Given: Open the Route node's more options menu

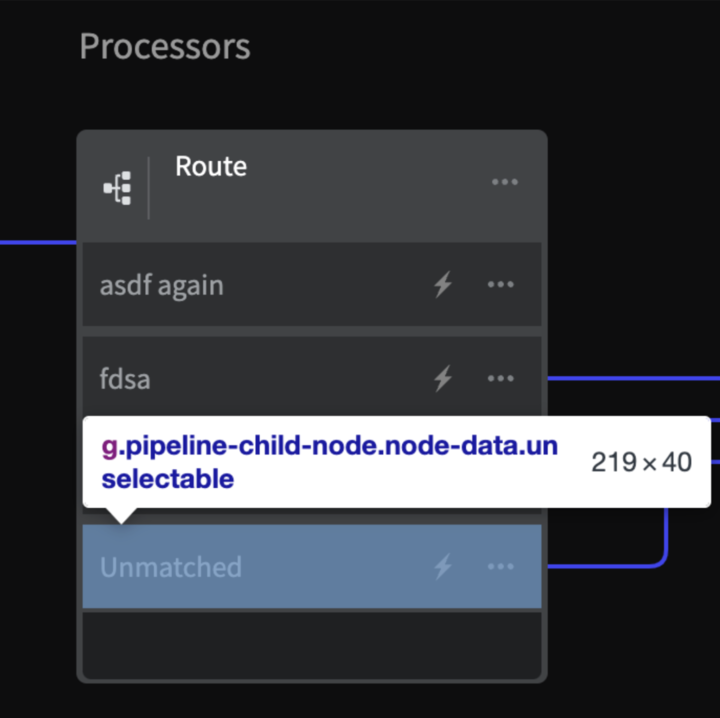Looking at the screenshot, I should pos(505,182).
